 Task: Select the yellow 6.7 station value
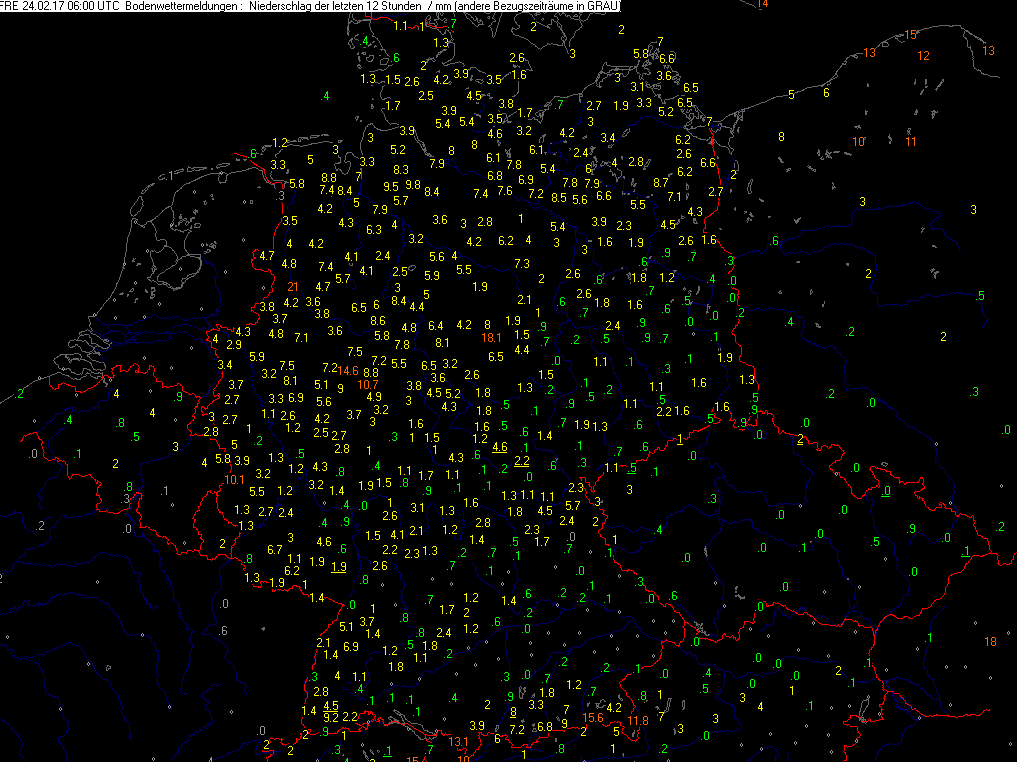click(x=274, y=550)
